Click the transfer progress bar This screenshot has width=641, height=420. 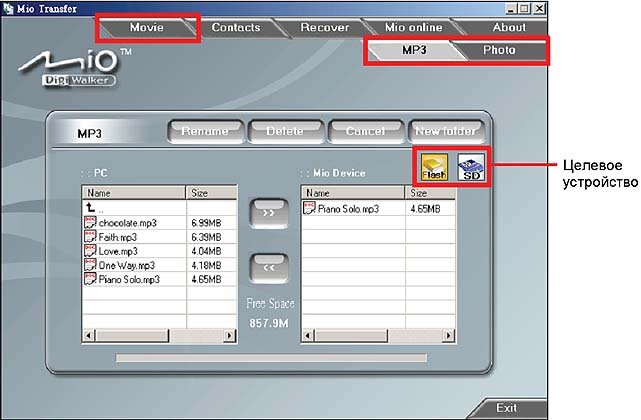coord(271,358)
